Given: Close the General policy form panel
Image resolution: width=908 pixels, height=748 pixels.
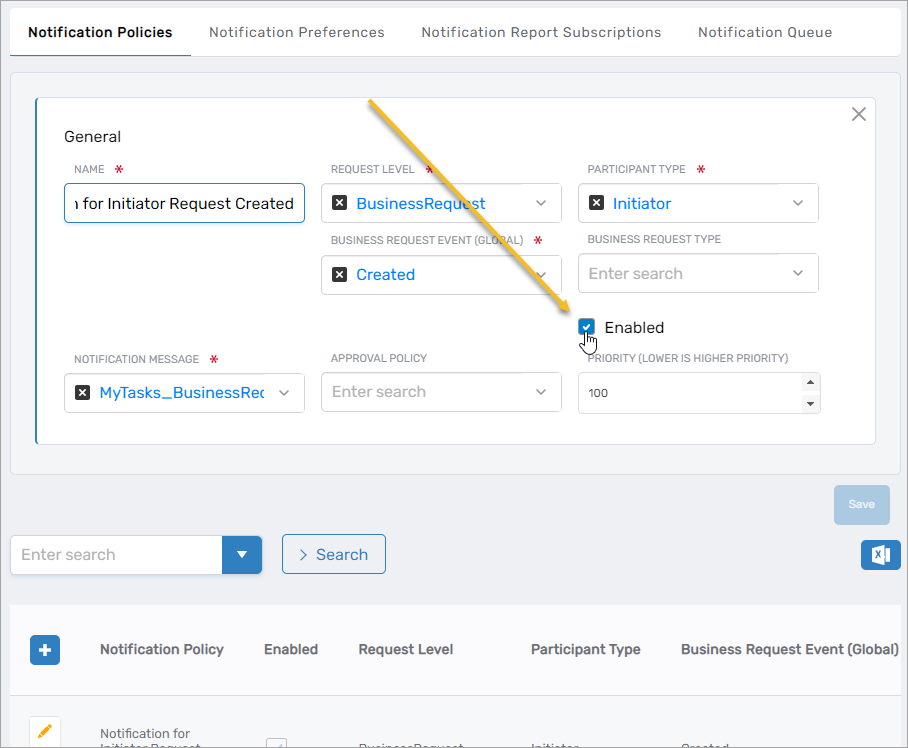Looking at the screenshot, I should [858, 114].
